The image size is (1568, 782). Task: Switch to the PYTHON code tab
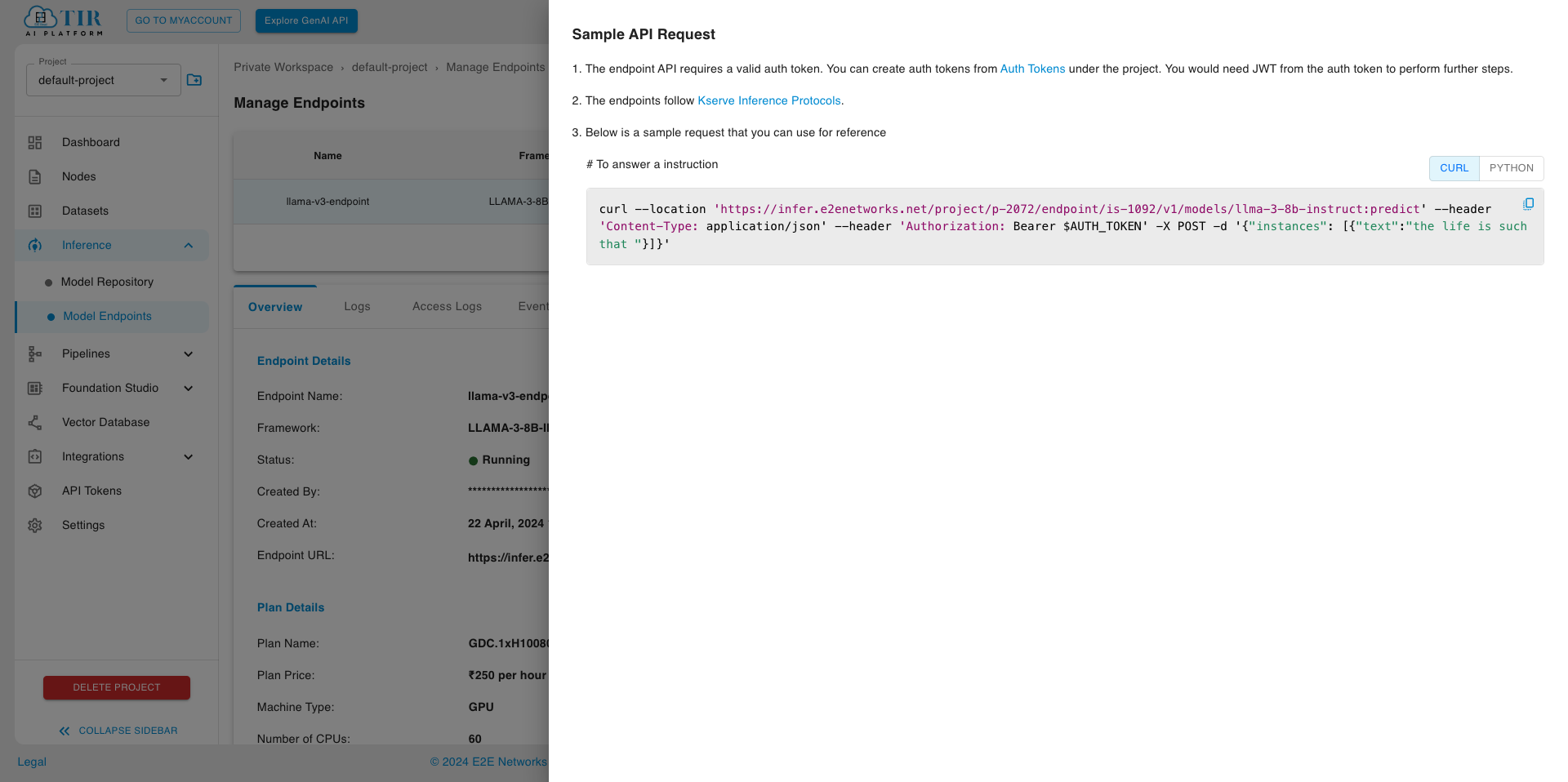click(1511, 168)
